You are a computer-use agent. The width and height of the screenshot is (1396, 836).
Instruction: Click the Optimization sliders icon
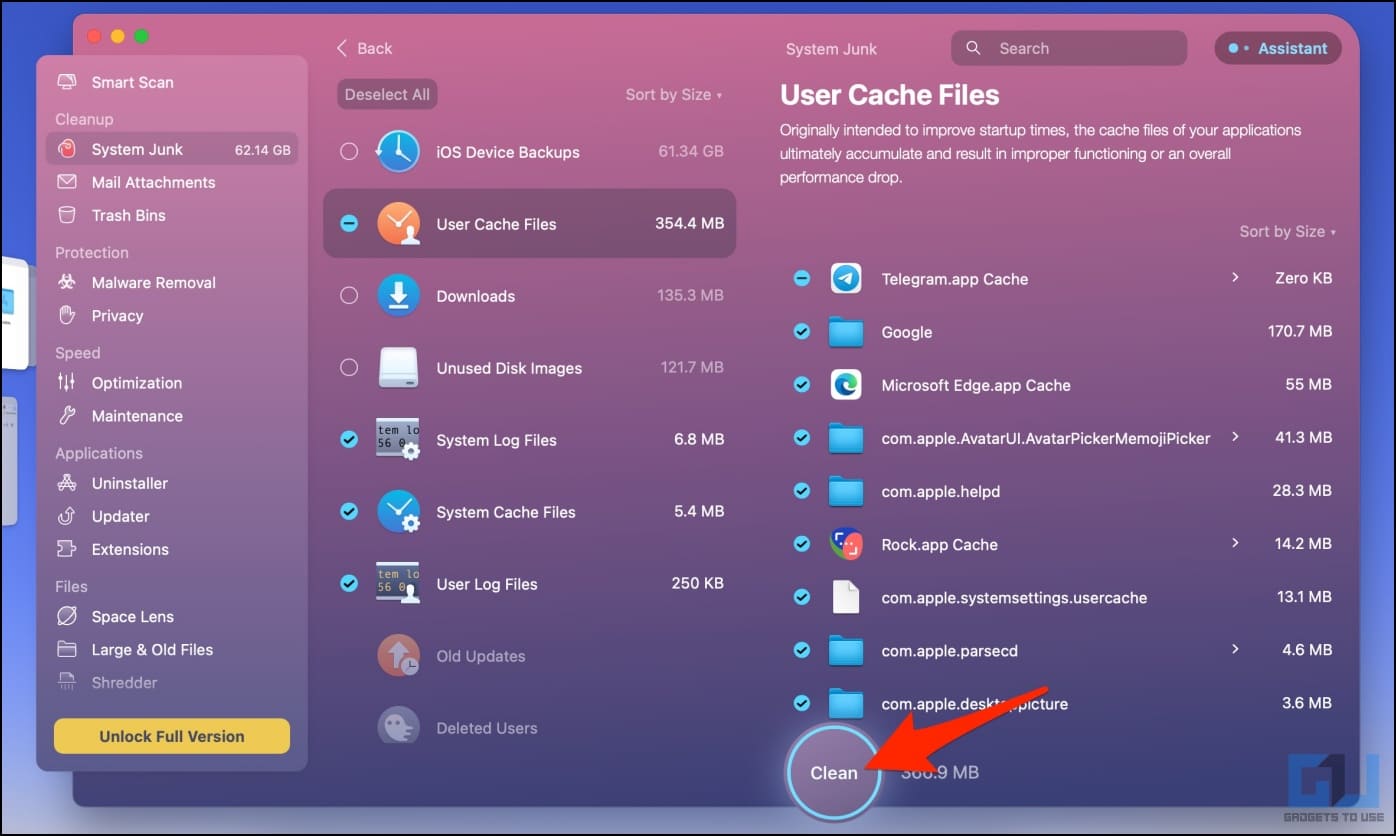(x=67, y=382)
